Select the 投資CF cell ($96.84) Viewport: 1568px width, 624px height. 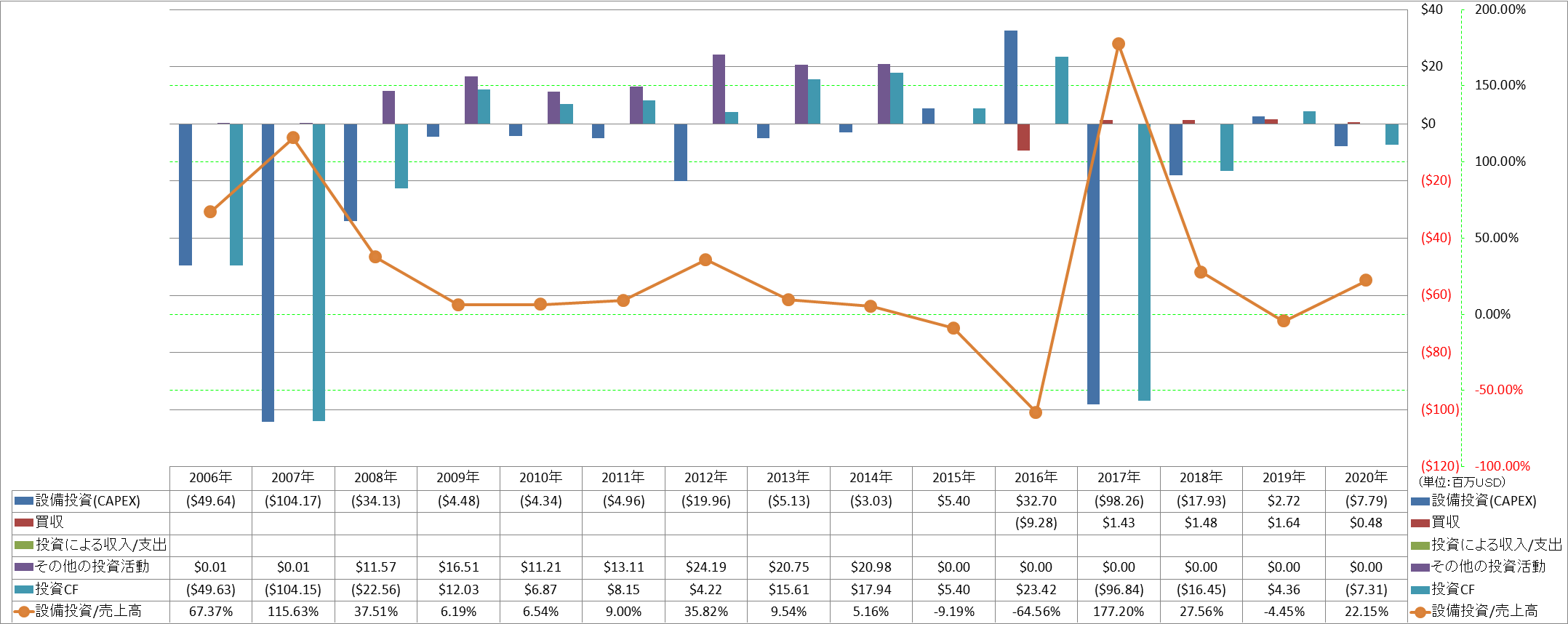[x=1119, y=590]
